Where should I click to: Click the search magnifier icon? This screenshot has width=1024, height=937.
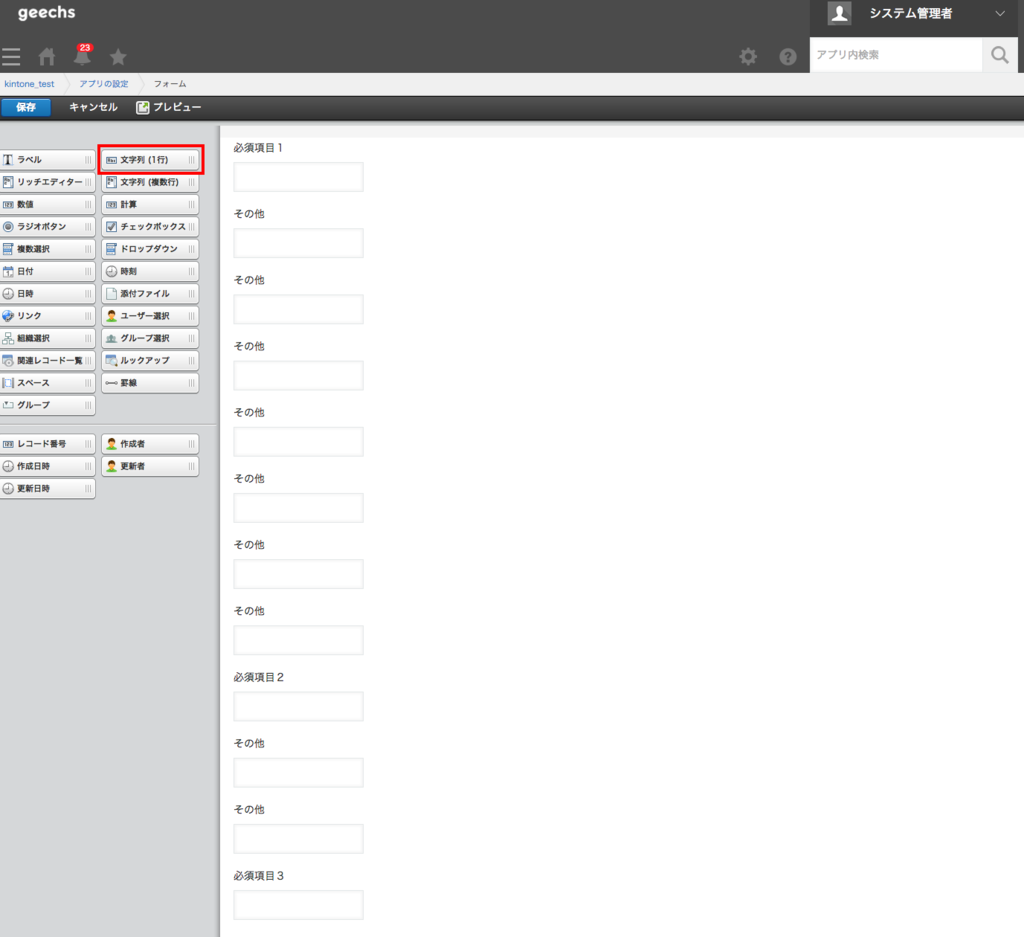(x=999, y=55)
